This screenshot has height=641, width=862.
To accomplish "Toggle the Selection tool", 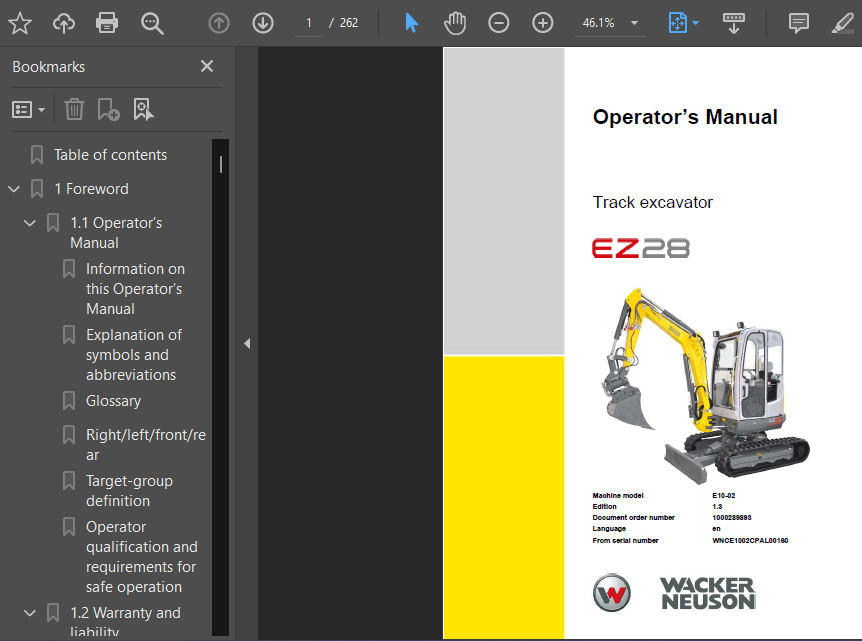I will [412, 22].
